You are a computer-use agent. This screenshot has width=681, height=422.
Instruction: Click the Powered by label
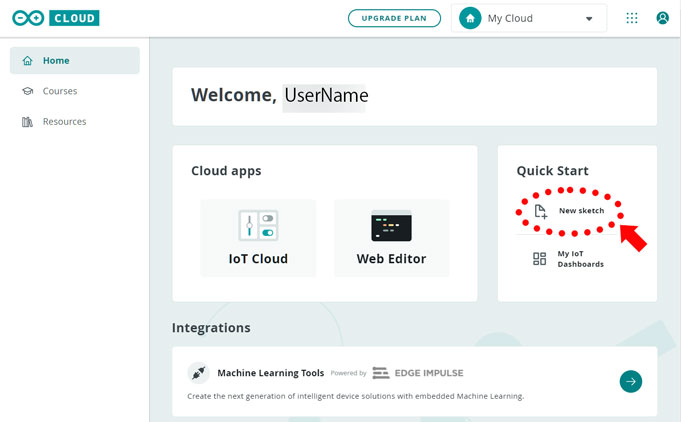point(348,373)
